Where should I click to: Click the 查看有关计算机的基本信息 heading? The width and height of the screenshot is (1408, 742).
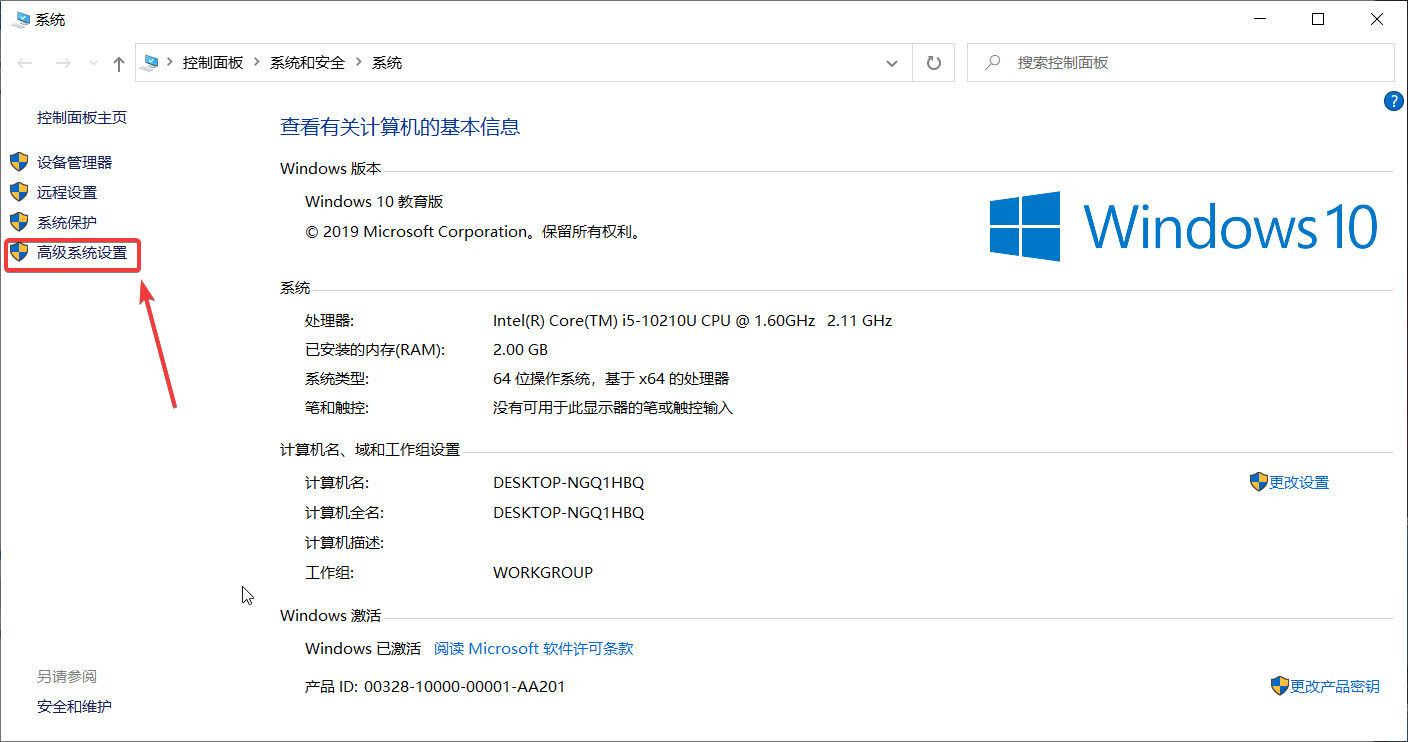click(x=400, y=127)
